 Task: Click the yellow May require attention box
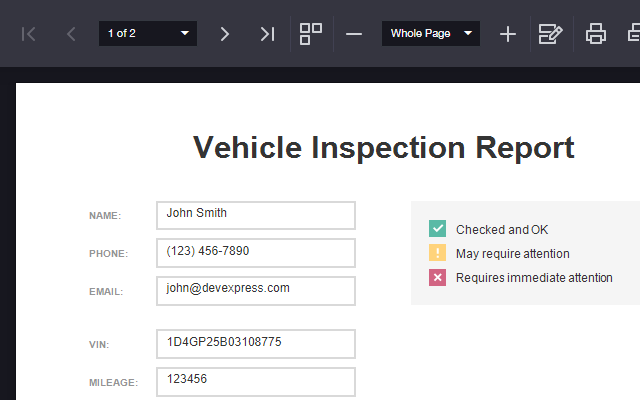pyautogui.click(x=437, y=253)
